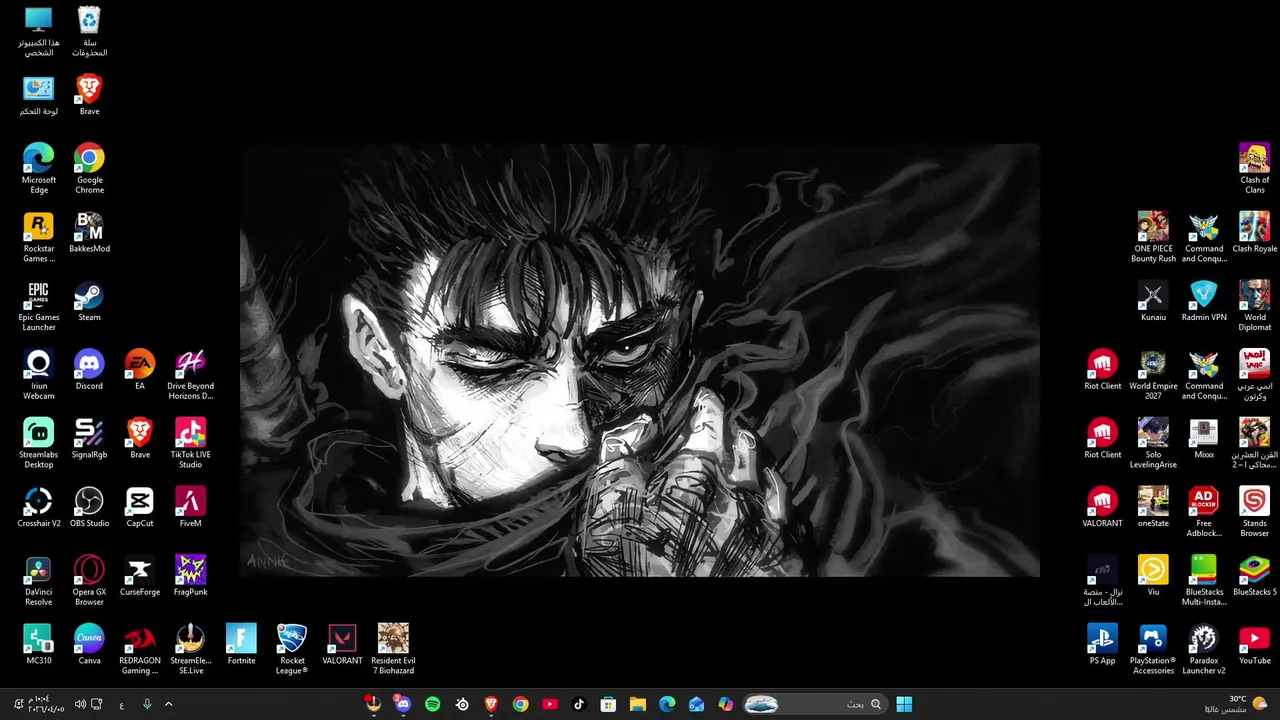The height and width of the screenshot is (720, 1280).
Task: Select the This PC desktop icon
Action: [x=39, y=31]
